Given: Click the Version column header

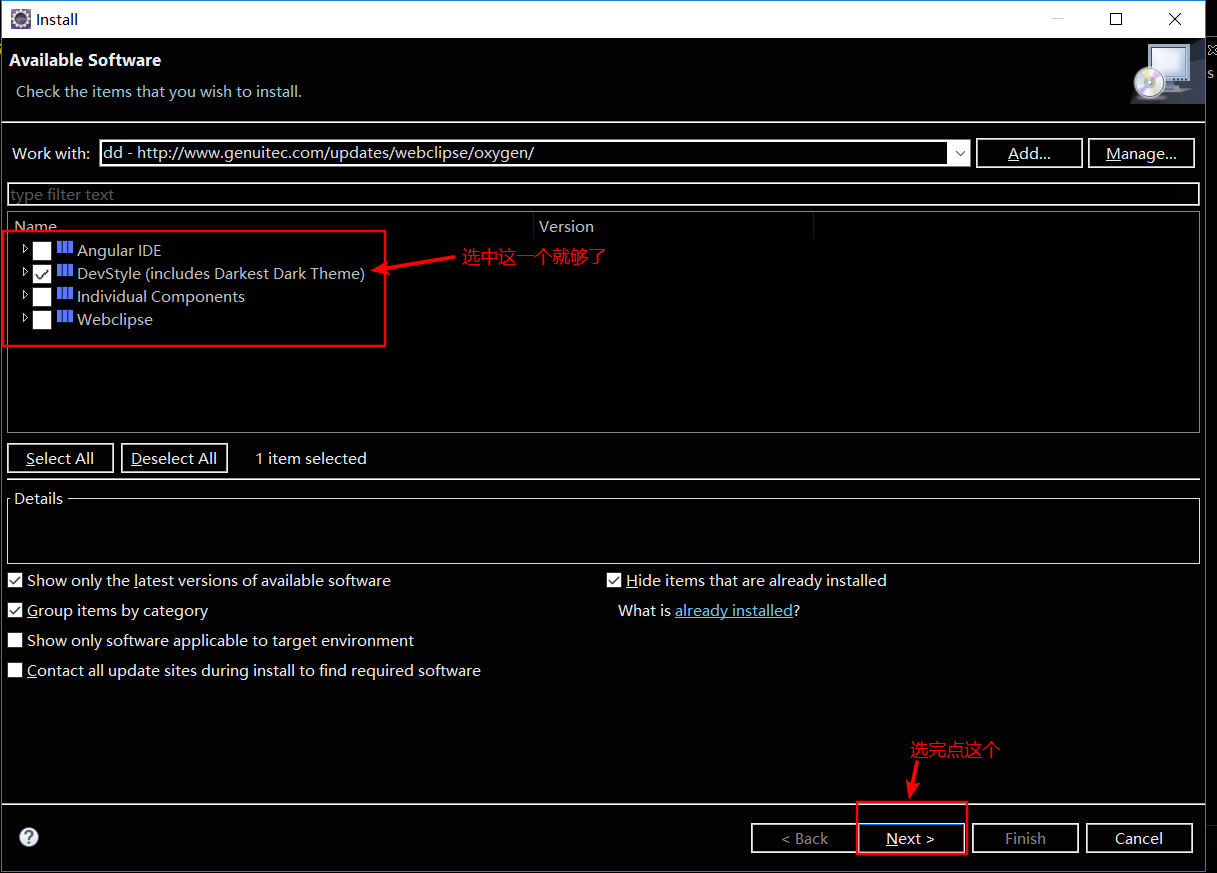Looking at the screenshot, I should pyautogui.click(x=674, y=226).
